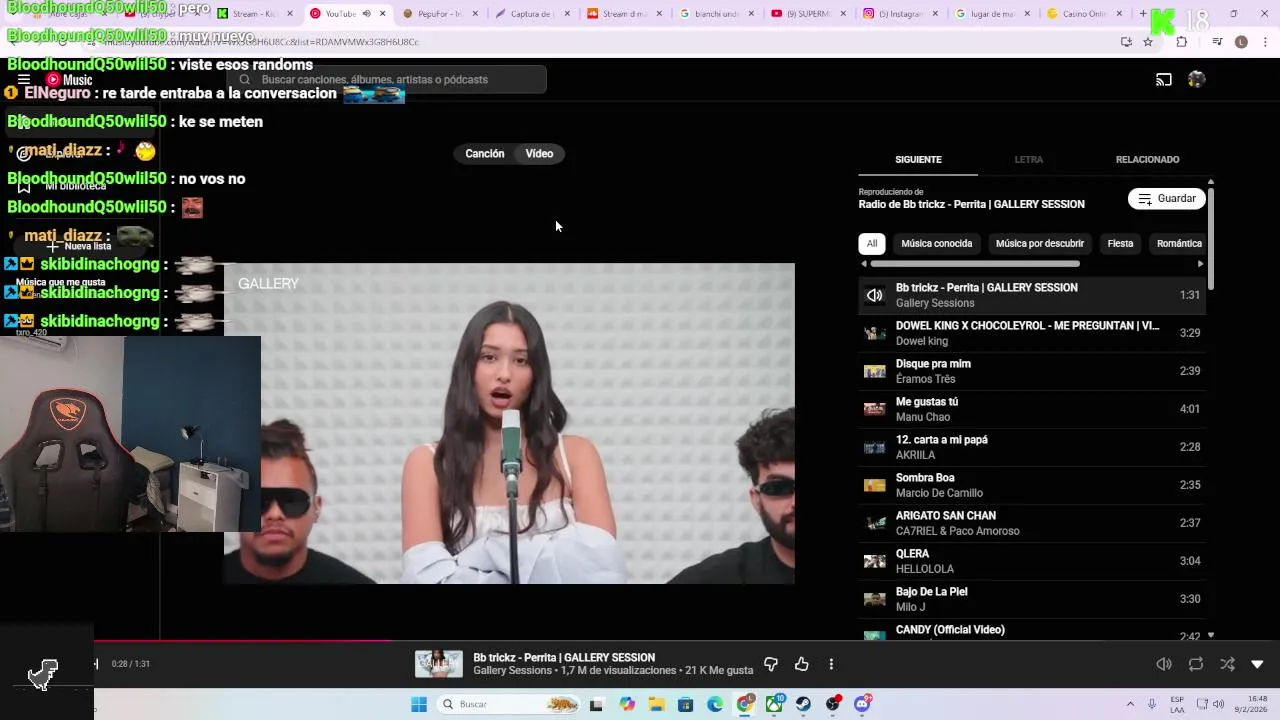The height and width of the screenshot is (720, 1280).
Task: Open the Windows Start menu
Action: pyautogui.click(x=419, y=704)
